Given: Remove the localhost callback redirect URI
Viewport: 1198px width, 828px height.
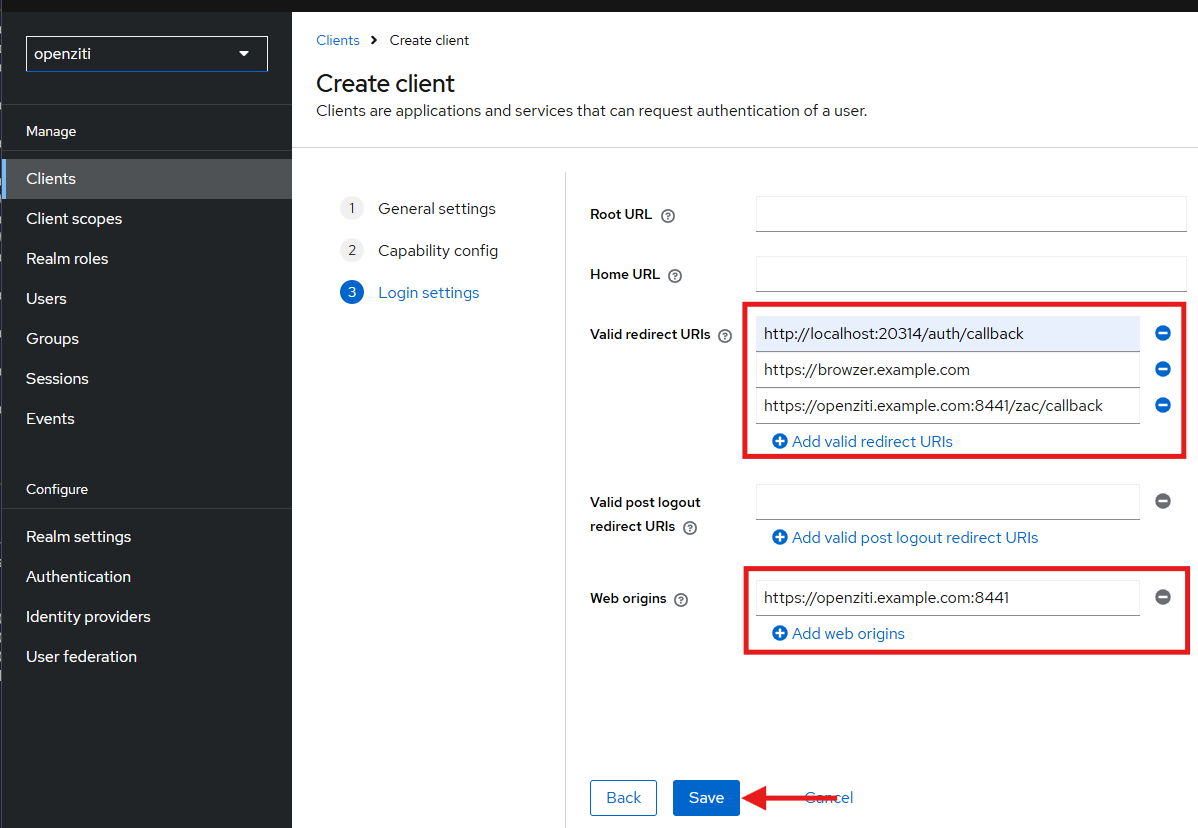Looking at the screenshot, I should [x=1162, y=333].
